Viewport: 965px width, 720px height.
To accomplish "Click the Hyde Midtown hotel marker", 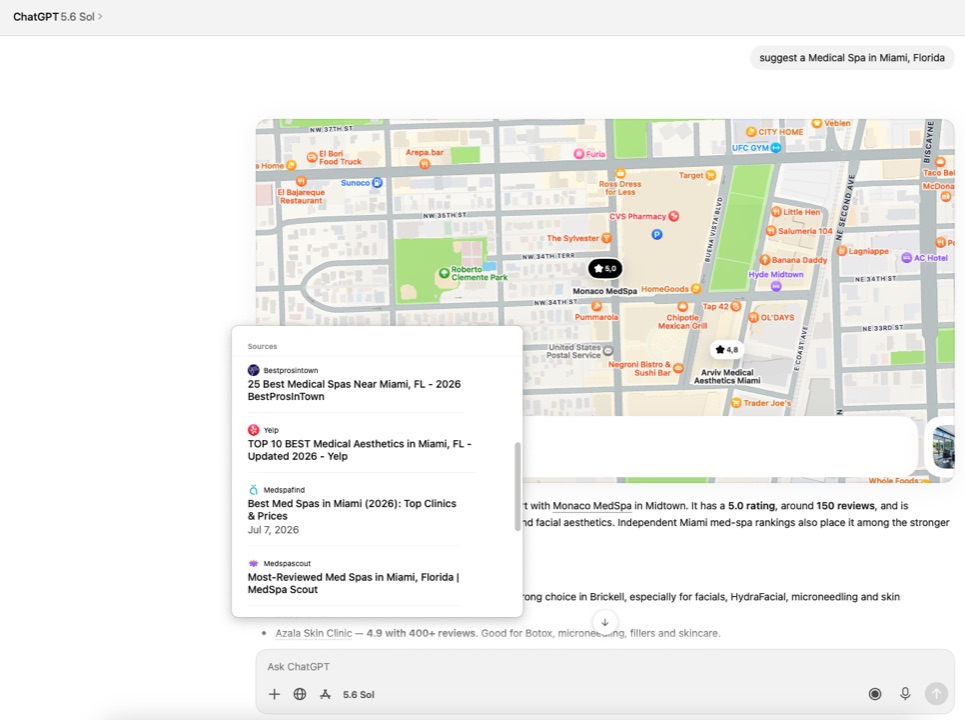I will (x=775, y=286).
